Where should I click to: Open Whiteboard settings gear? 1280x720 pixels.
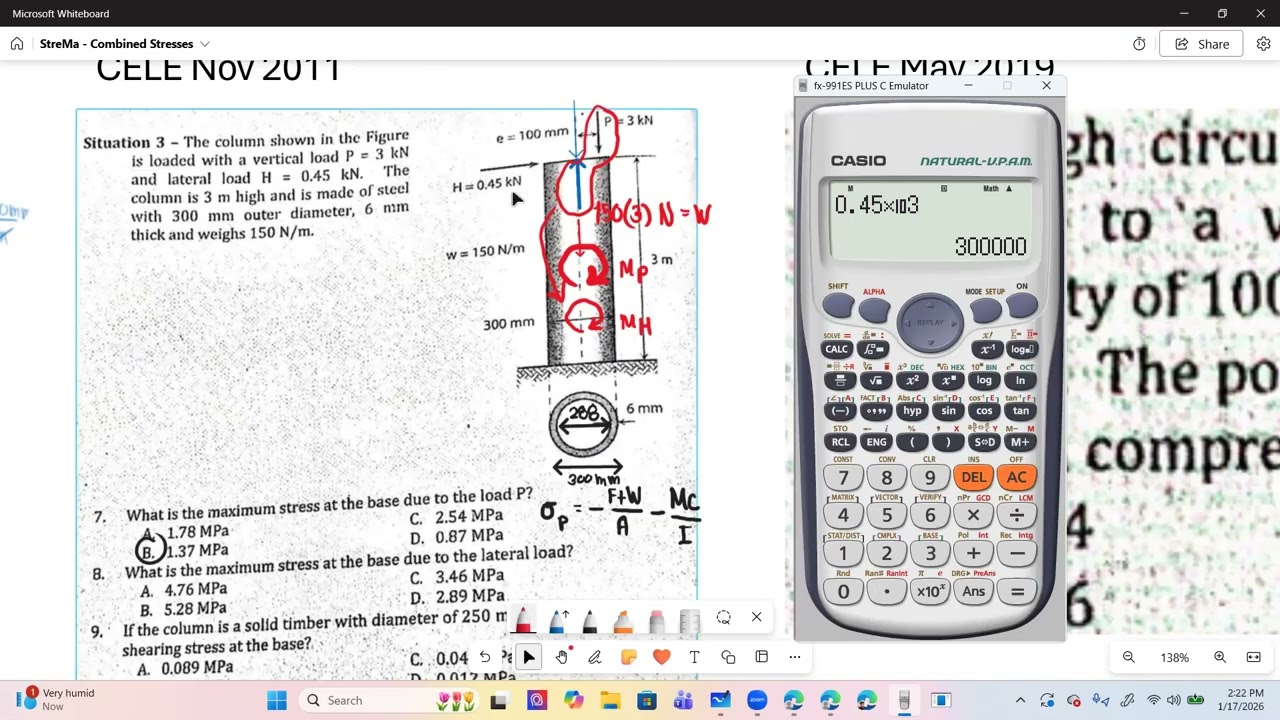pyautogui.click(x=1263, y=44)
